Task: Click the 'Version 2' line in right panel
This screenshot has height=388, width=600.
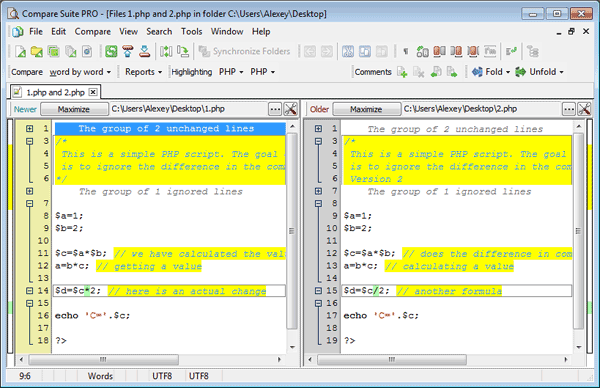Action: click(376, 179)
